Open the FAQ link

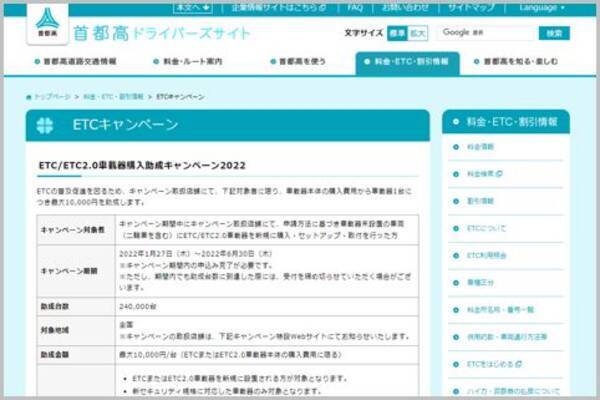[x=355, y=7]
